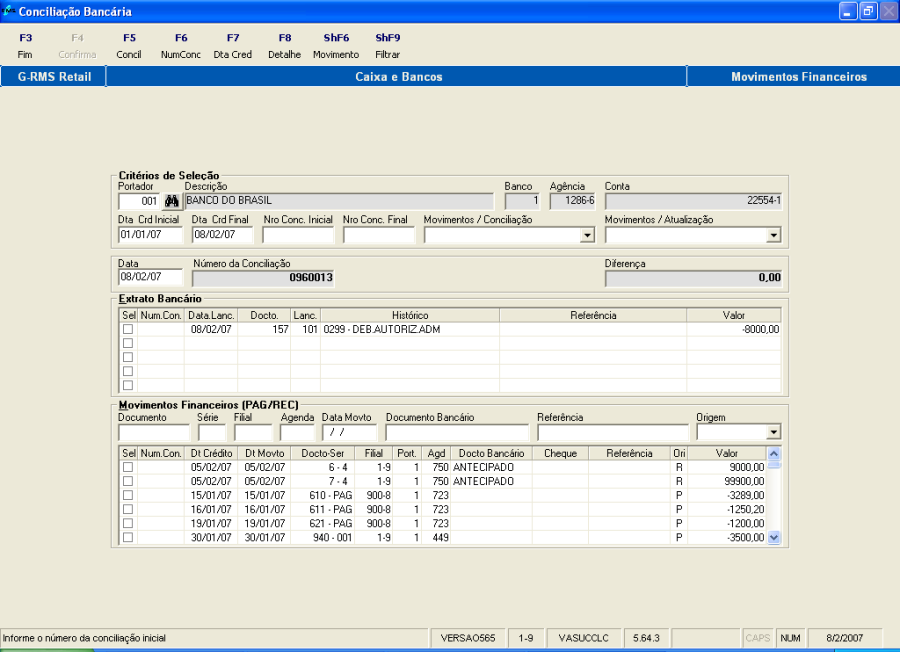The height and width of the screenshot is (652, 900).
Task: Click ShF6 Movimento toolbar icon
Action: (336, 44)
